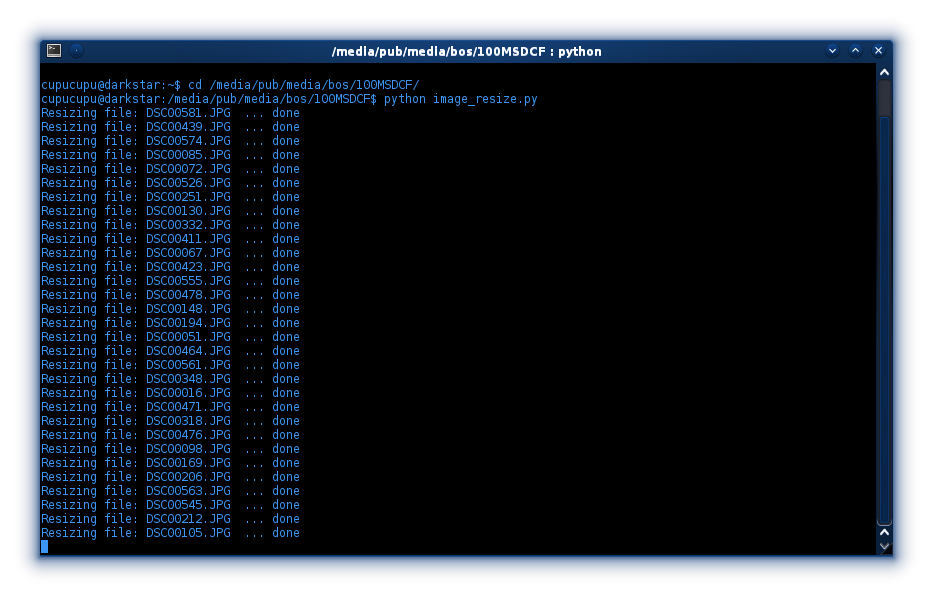Screen dimensions: 933x595
Task: Click file name DSC00411.JPG
Action: coord(188,239)
